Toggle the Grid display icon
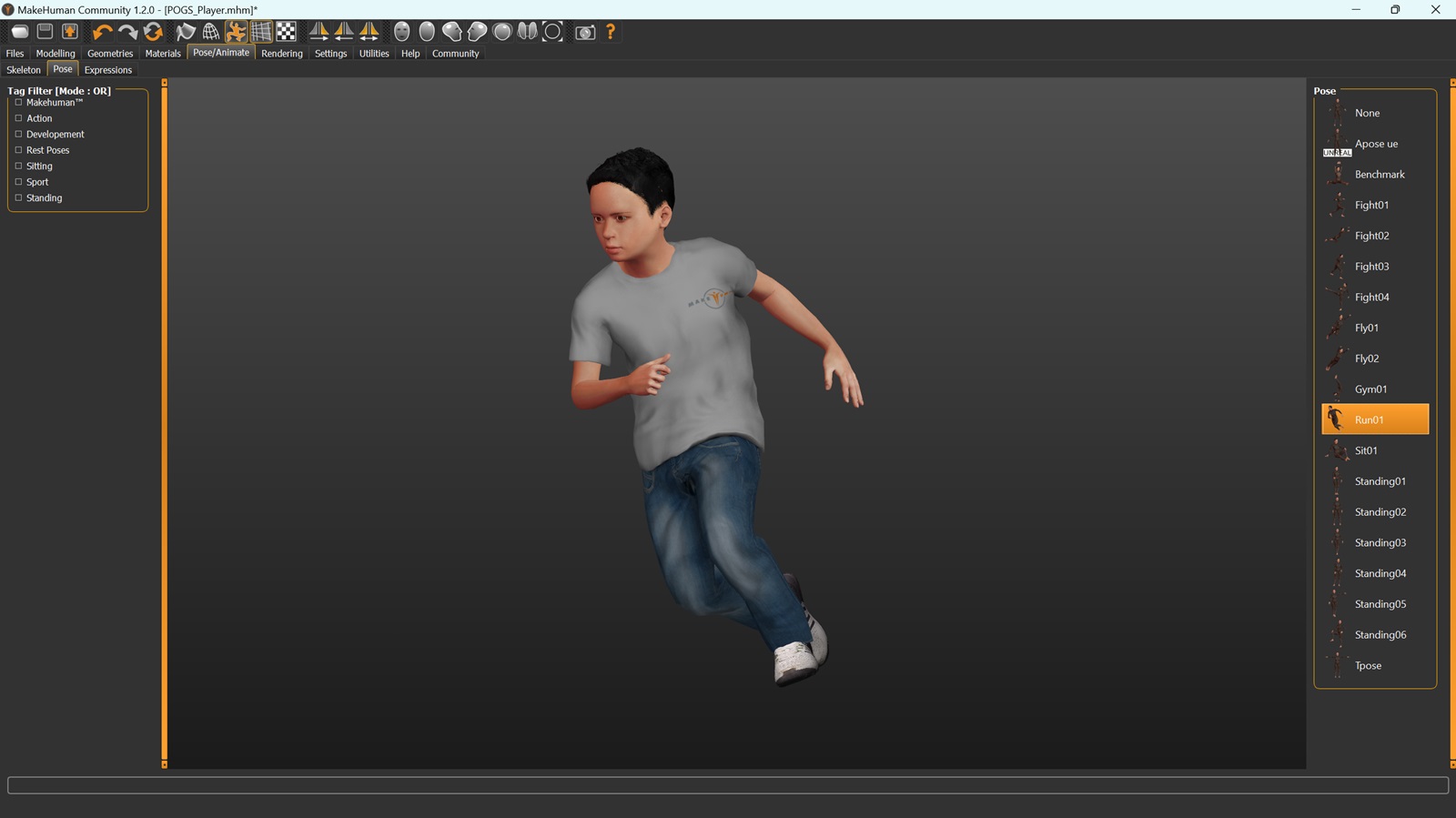Viewport: 1456px width, 818px height. tap(261, 32)
